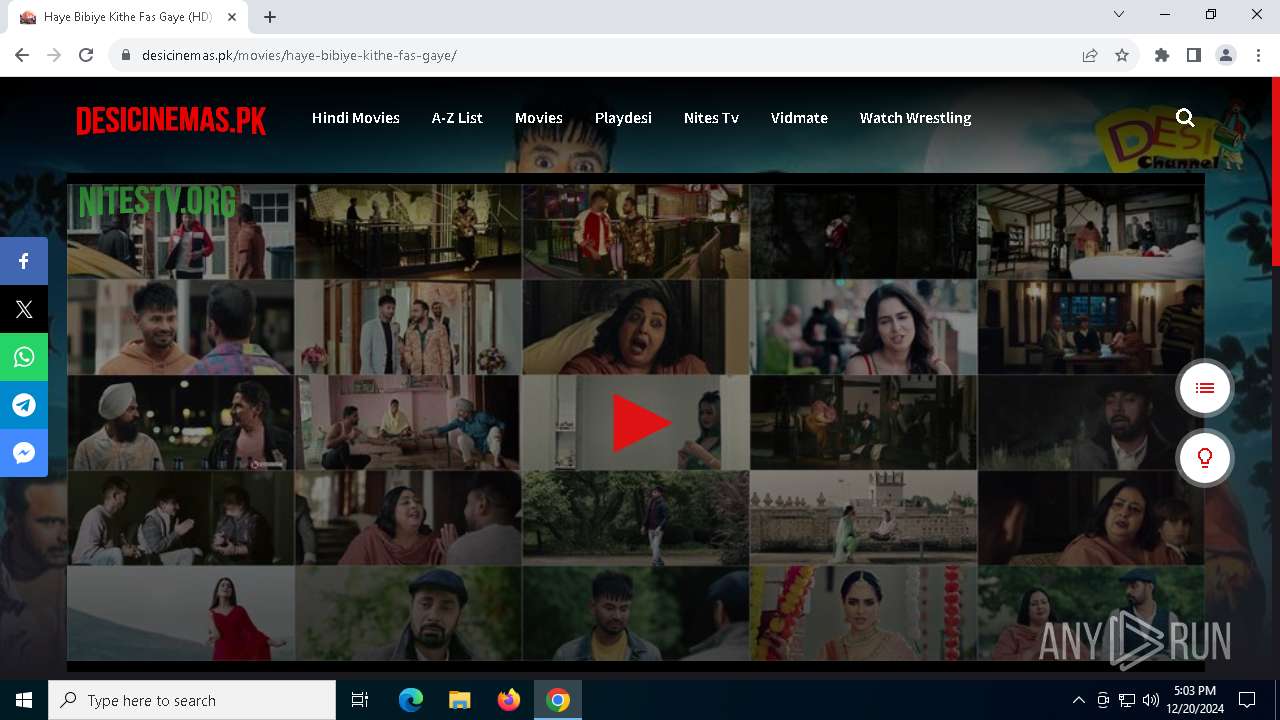The height and width of the screenshot is (720, 1280).
Task: Share on X (Twitter) from the side bar
Action: coord(24,309)
